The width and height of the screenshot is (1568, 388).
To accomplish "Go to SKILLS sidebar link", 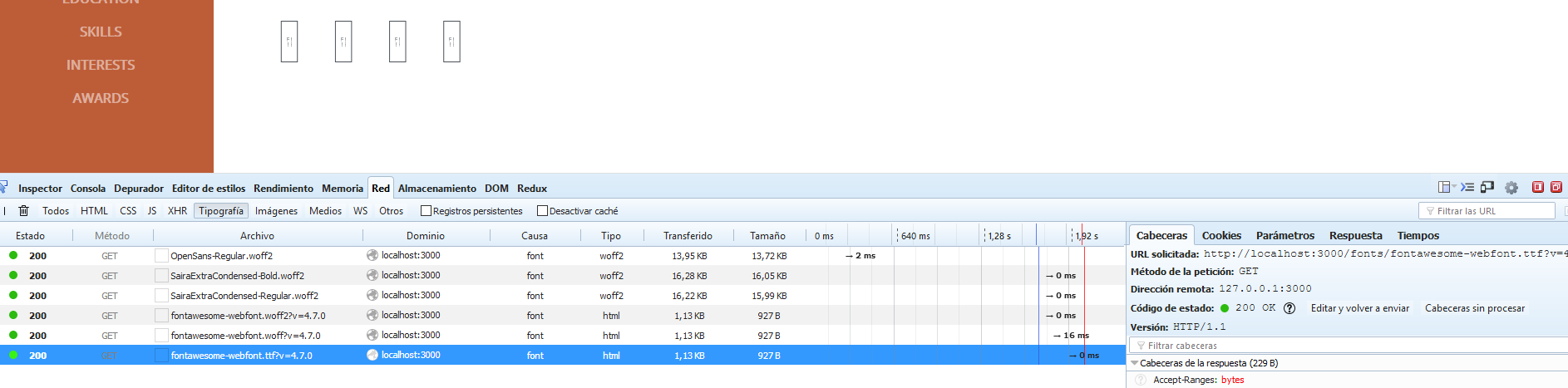I will point(101,32).
